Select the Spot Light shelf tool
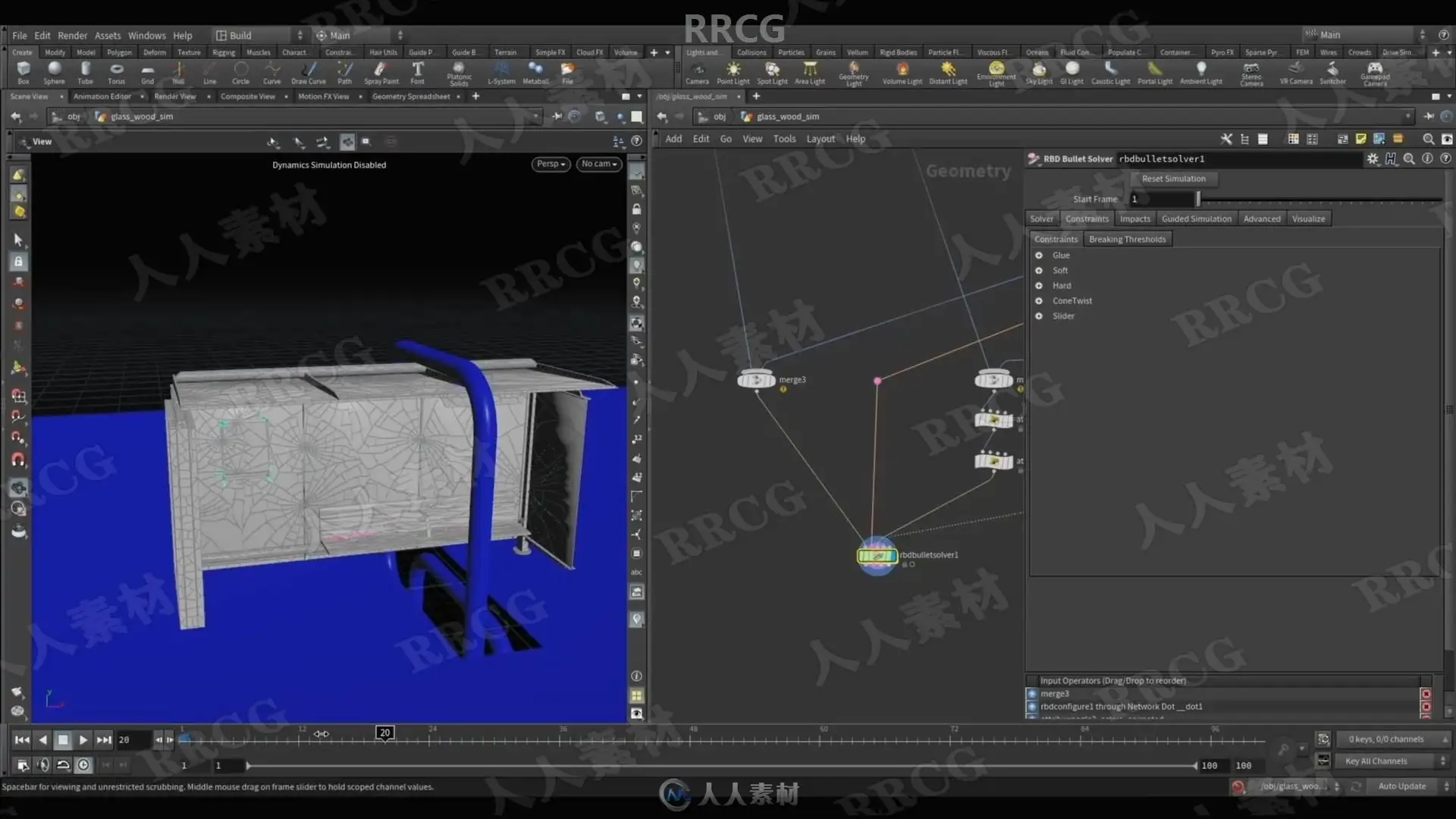This screenshot has height=819, width=1456. pyautogui.click(x=772, y=71)
